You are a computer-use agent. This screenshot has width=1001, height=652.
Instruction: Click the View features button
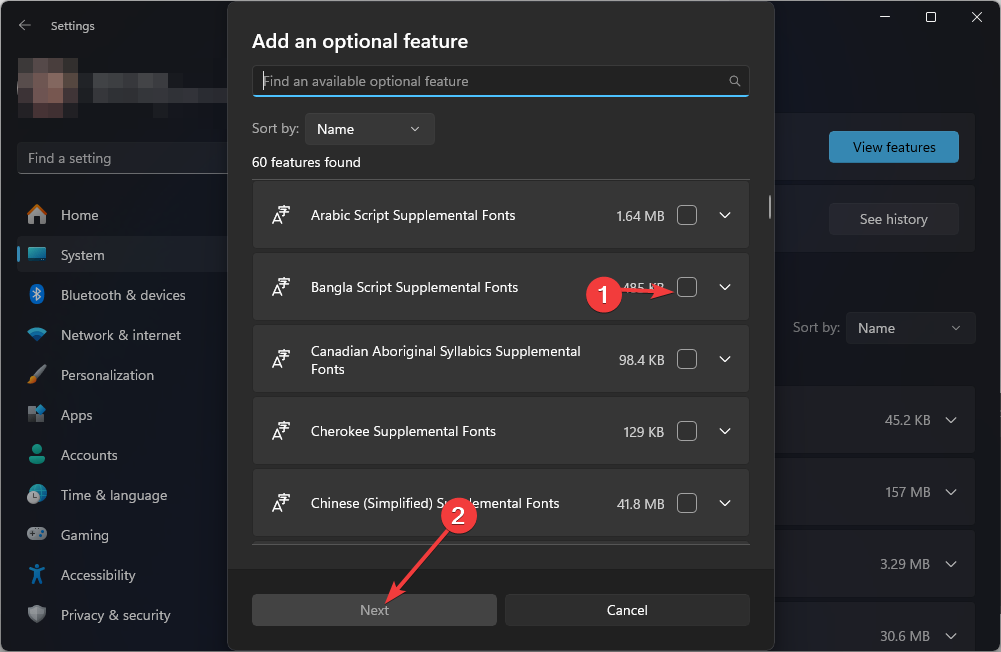[x=893, y=147]
